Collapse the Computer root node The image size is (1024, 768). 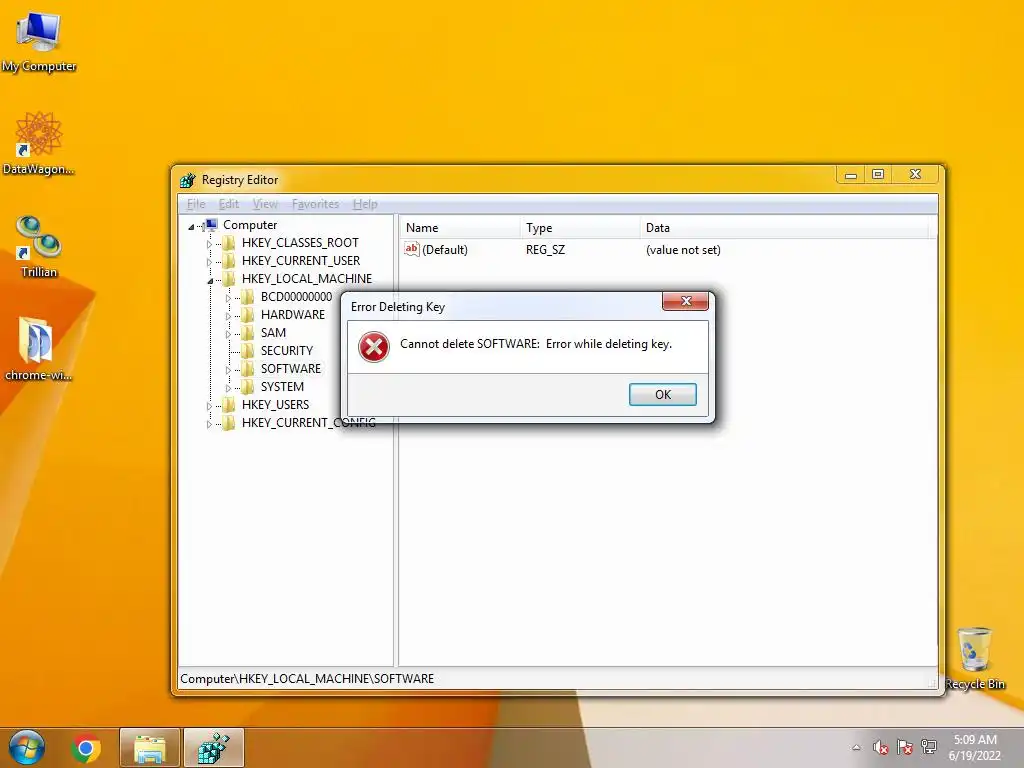pos(191,227)
